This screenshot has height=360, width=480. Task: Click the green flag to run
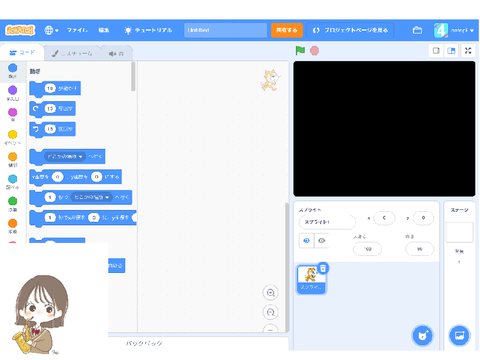coord(300,51)
